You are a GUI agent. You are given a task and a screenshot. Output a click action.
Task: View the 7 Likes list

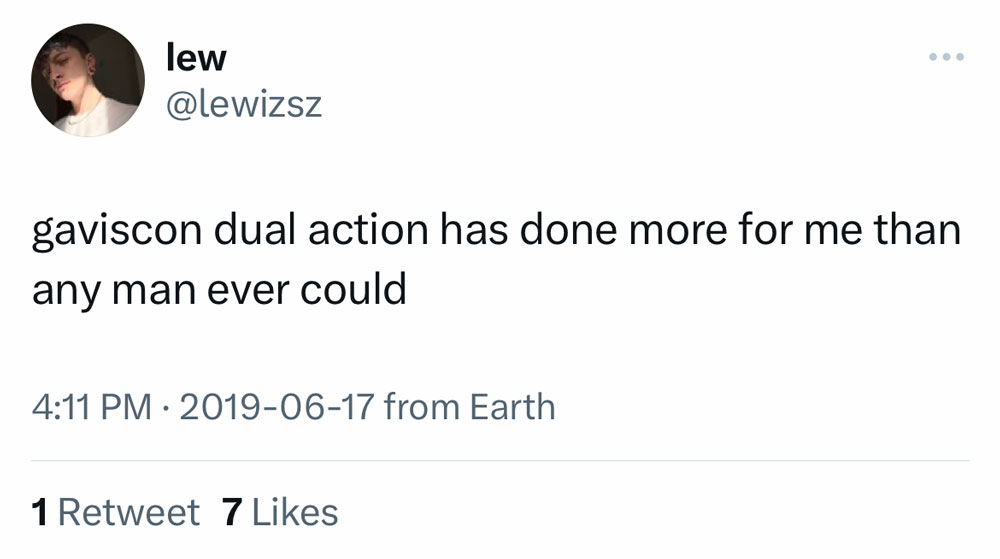pos(280,512)
